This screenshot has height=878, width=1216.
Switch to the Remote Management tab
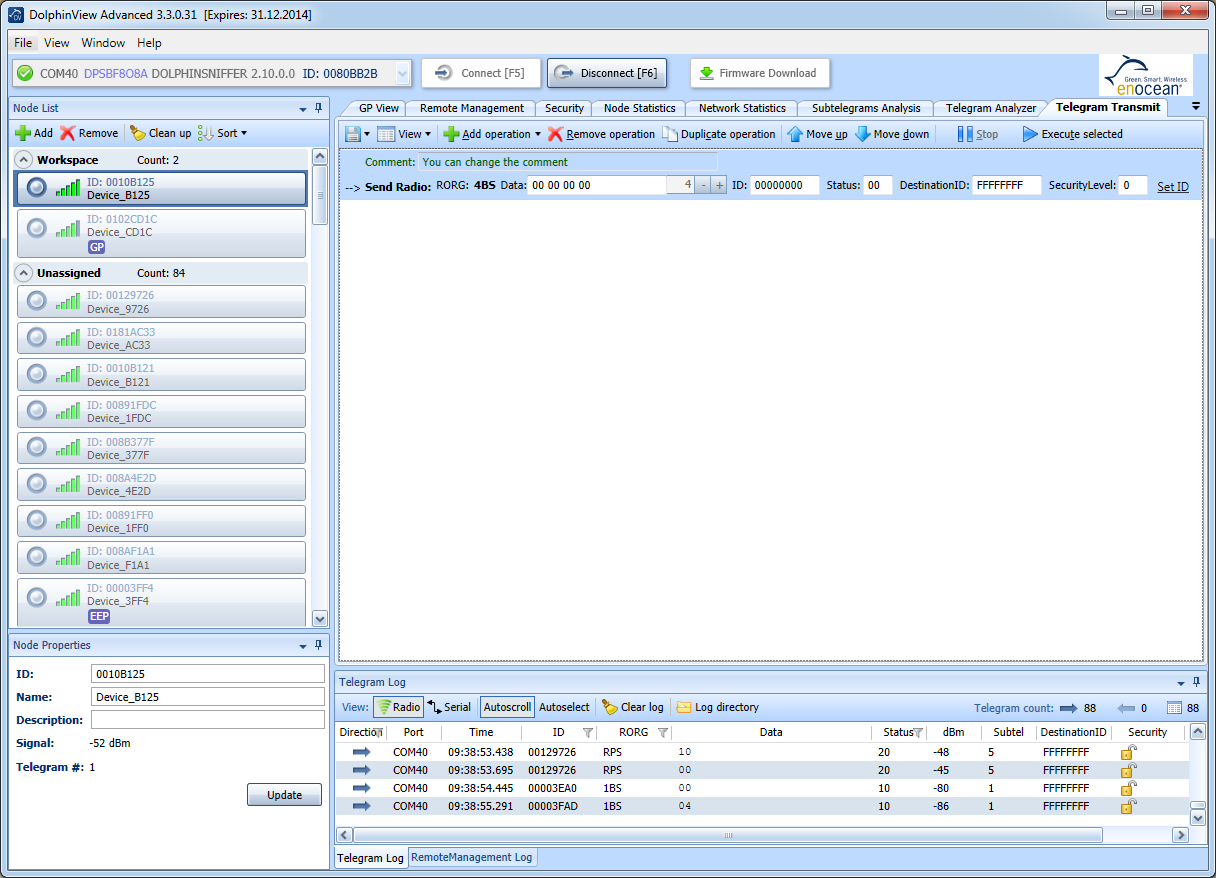[472, 108]
